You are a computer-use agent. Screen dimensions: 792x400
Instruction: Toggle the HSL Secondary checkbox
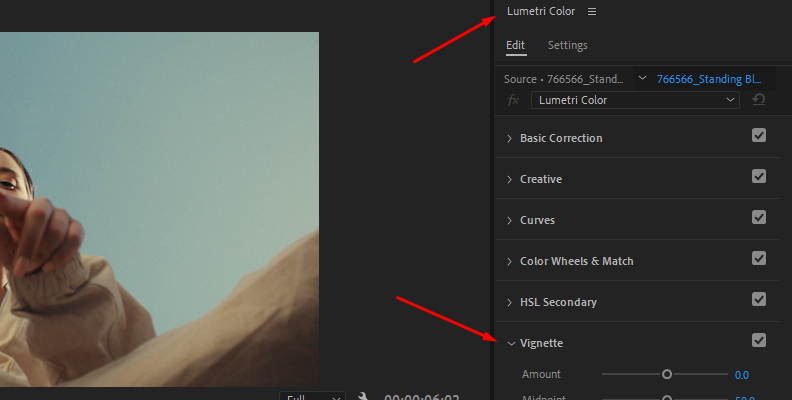click(759, 299)
